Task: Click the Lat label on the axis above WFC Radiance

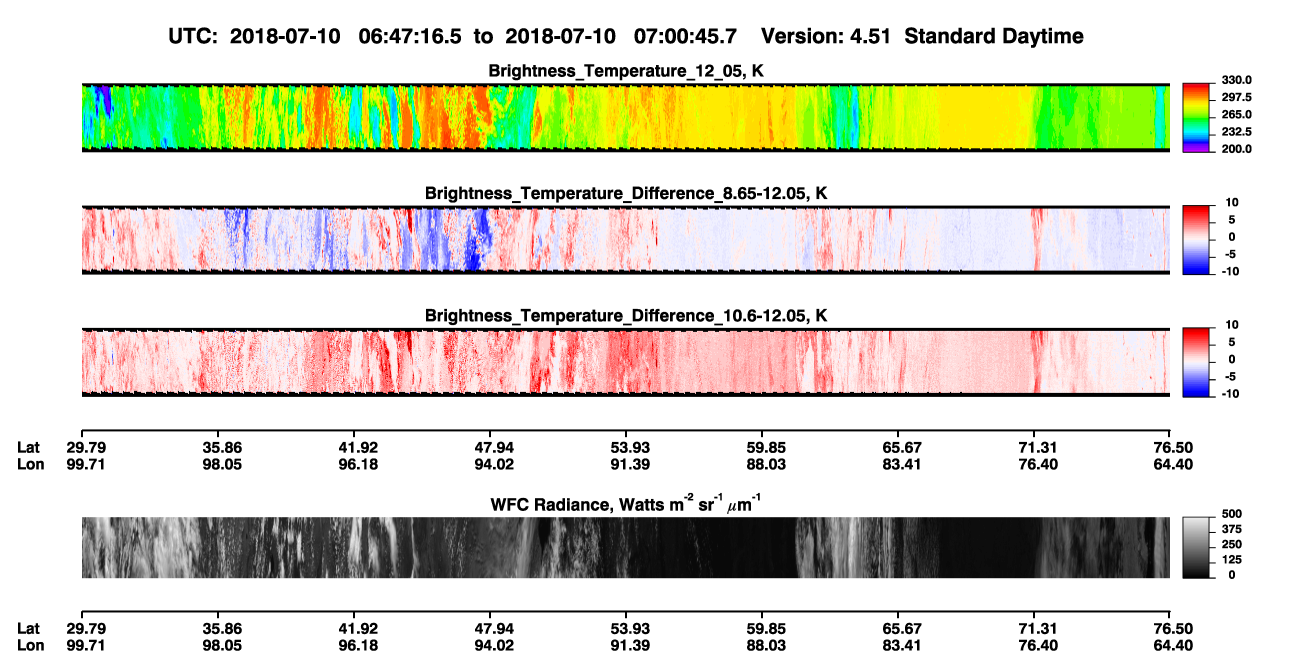Action: [x=28, y=447]
